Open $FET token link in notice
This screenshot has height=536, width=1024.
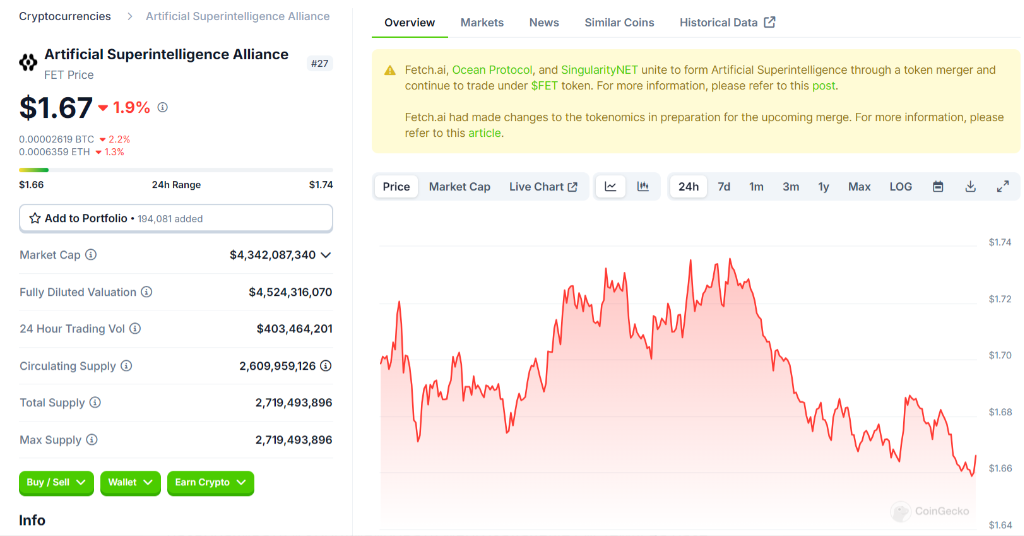click(x=544, y=86)
